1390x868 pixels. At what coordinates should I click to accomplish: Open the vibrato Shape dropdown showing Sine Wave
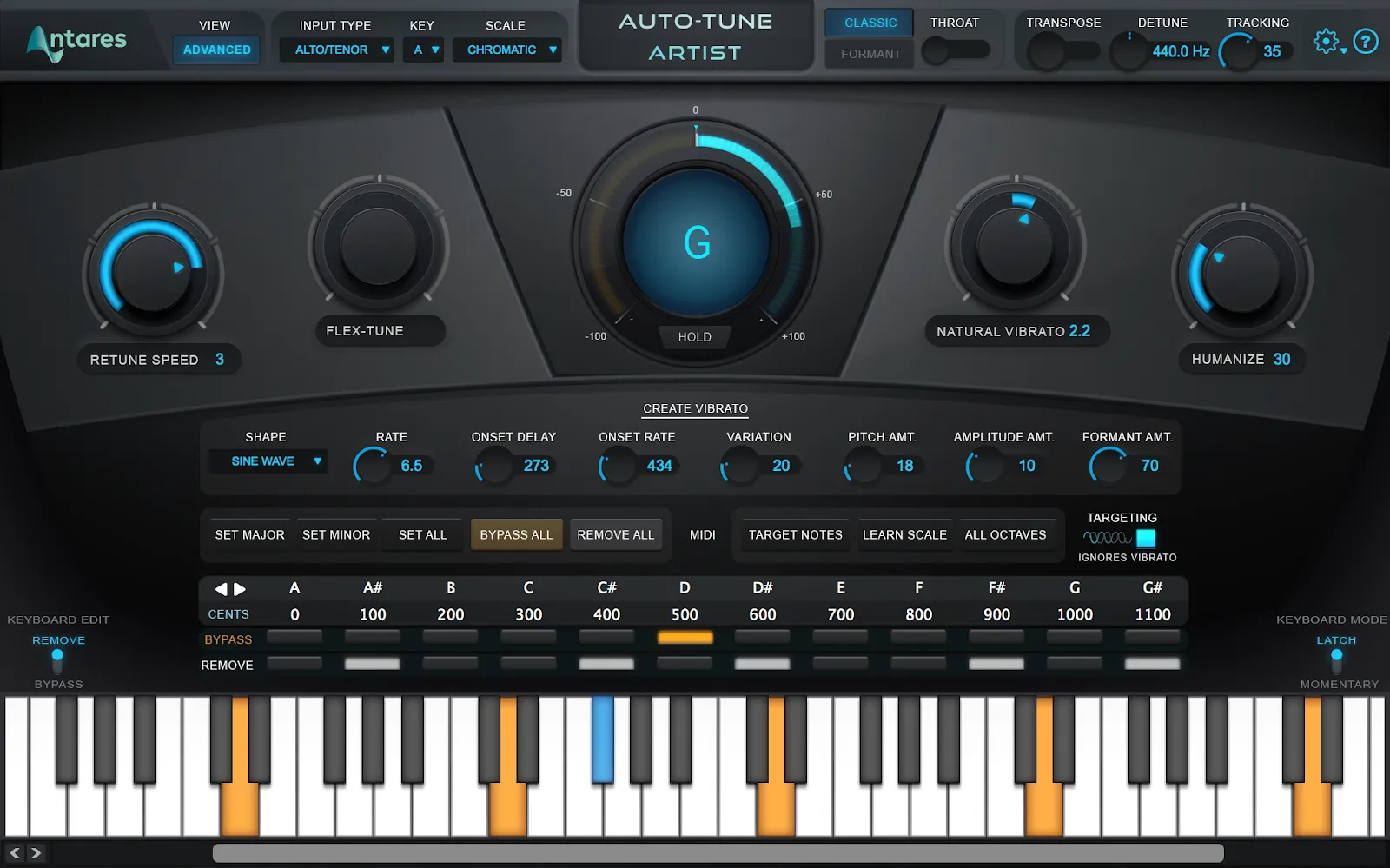point(268,461)
